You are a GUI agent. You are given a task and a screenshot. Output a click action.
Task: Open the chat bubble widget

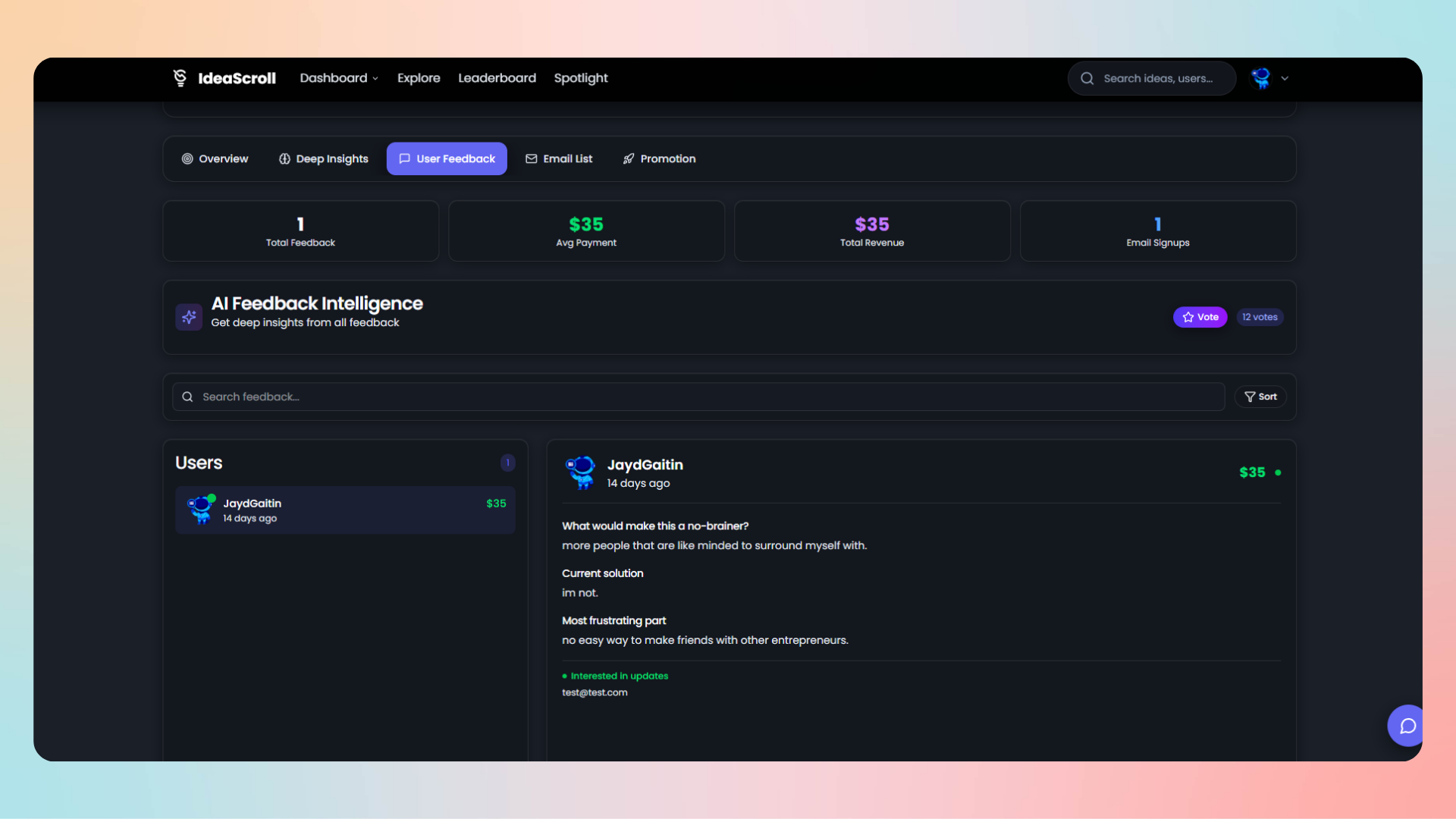point(1407,726)
